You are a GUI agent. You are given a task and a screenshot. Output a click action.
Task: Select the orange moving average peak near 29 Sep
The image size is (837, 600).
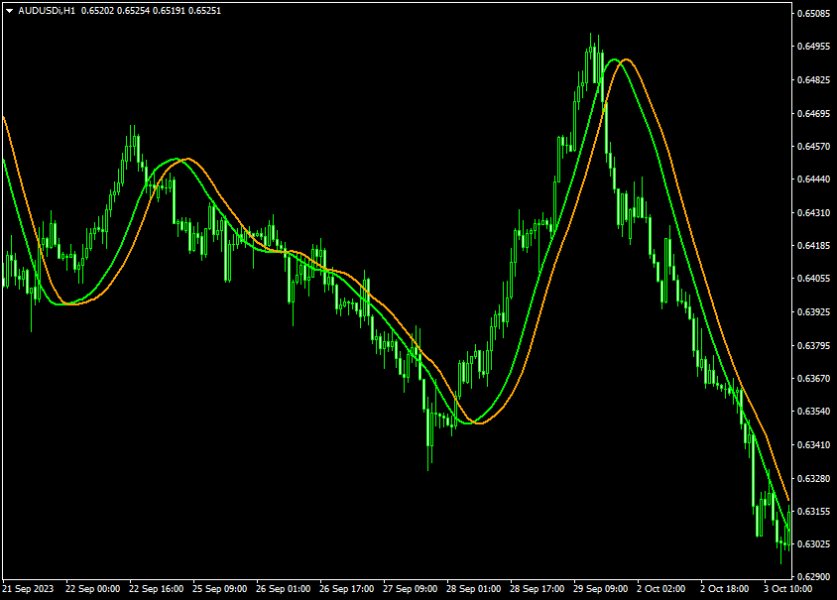pos(626,60)
